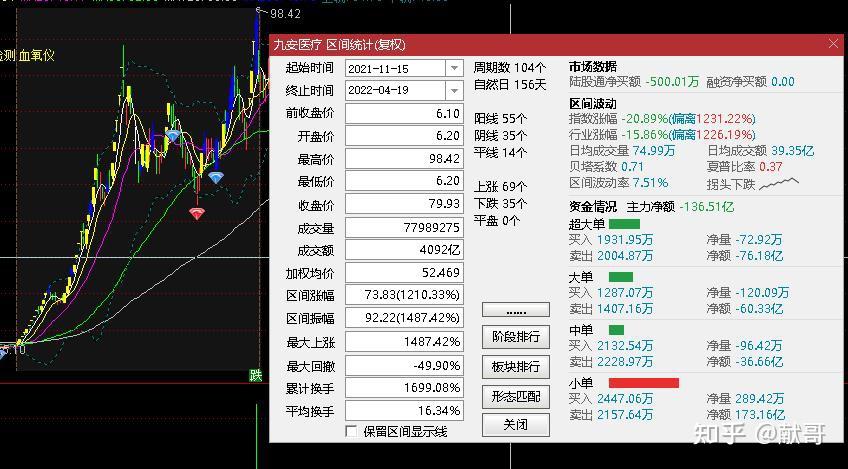Click the green 跌 marker at chart bottom
This screenshot has width=848, height=469.
point(256,375)
